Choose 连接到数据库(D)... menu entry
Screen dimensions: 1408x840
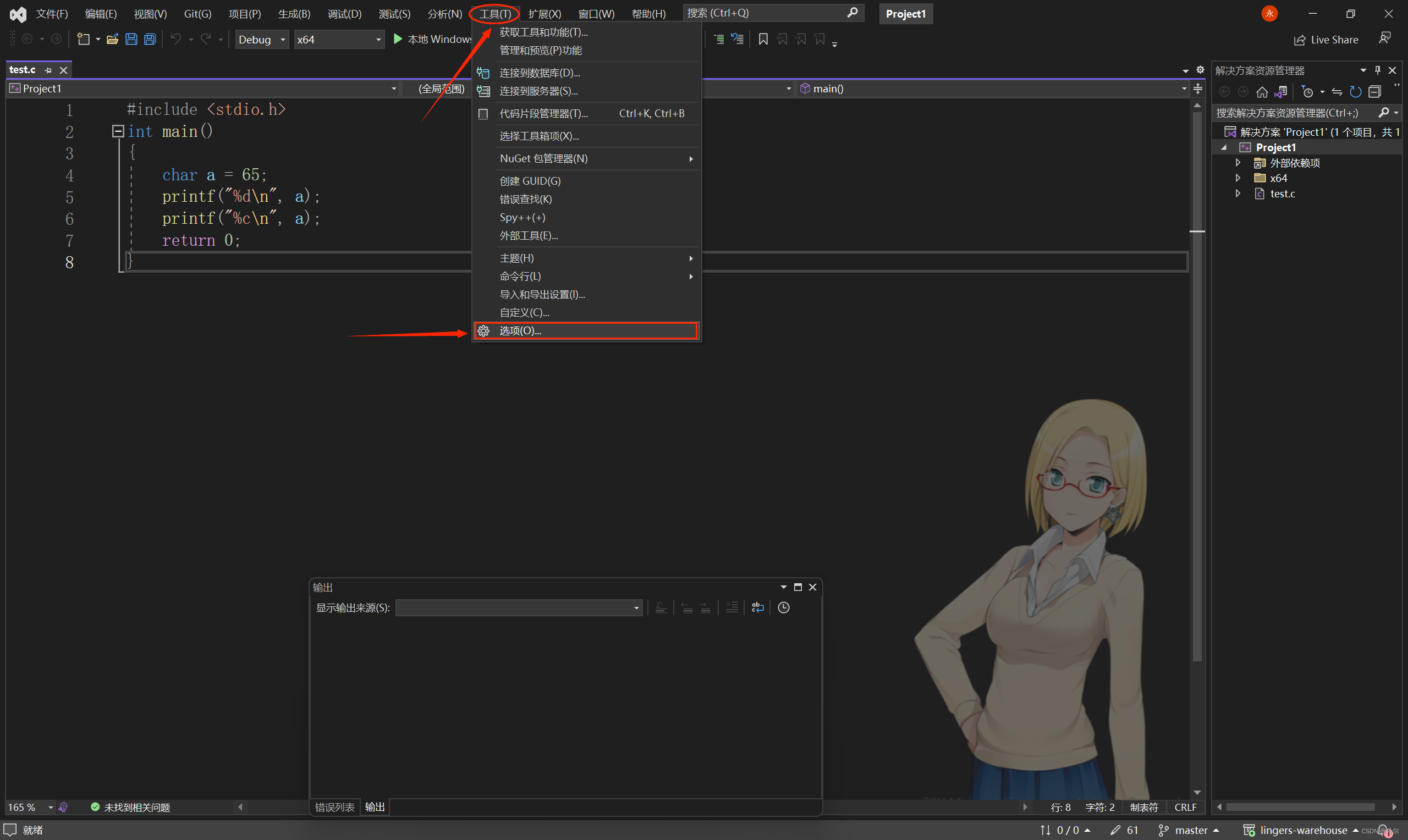586,73
